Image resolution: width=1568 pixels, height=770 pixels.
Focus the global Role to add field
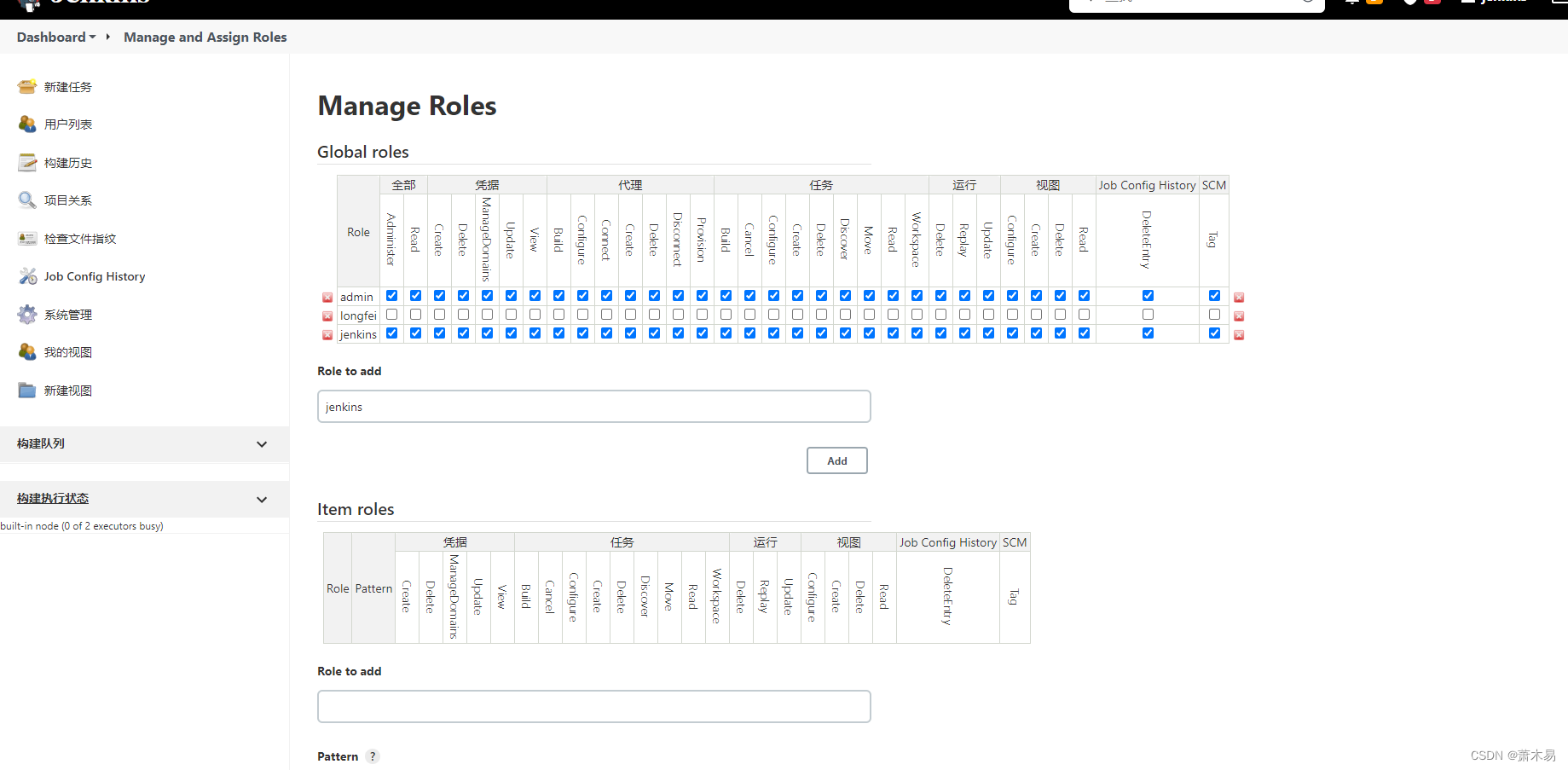pos(594,407)
